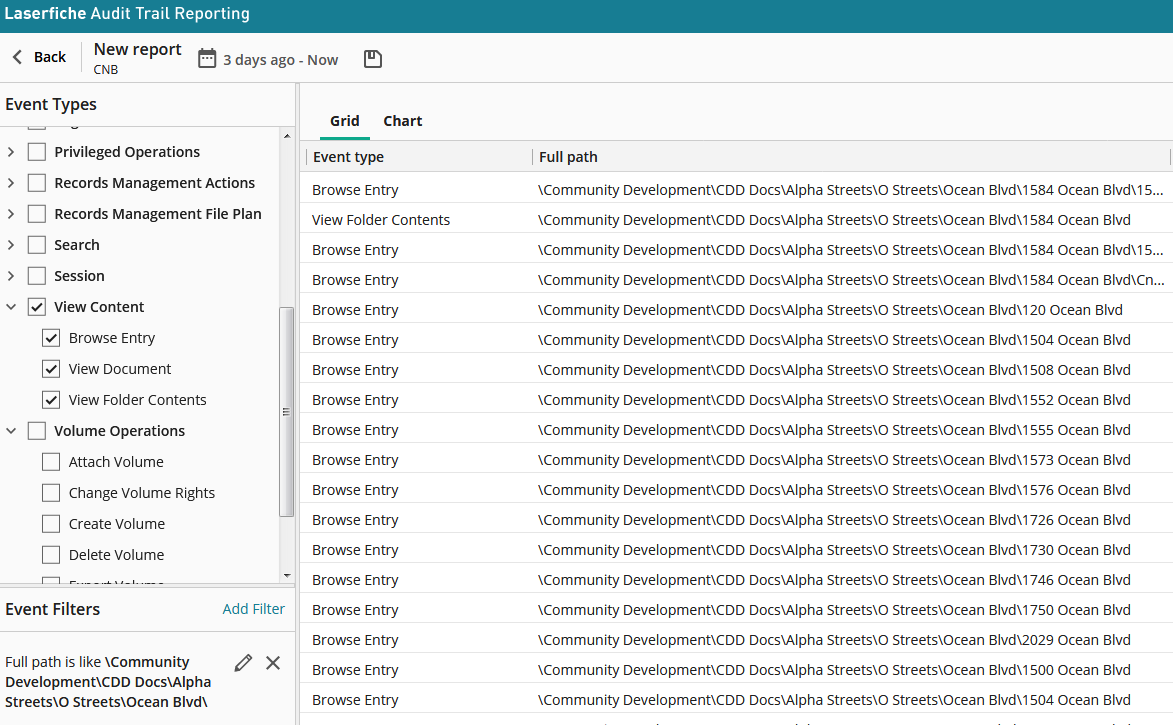Uncheck the View Document checkbox
Image resolution: width=1173 pixels, height=725 pixels.
[x=51, y=369]
